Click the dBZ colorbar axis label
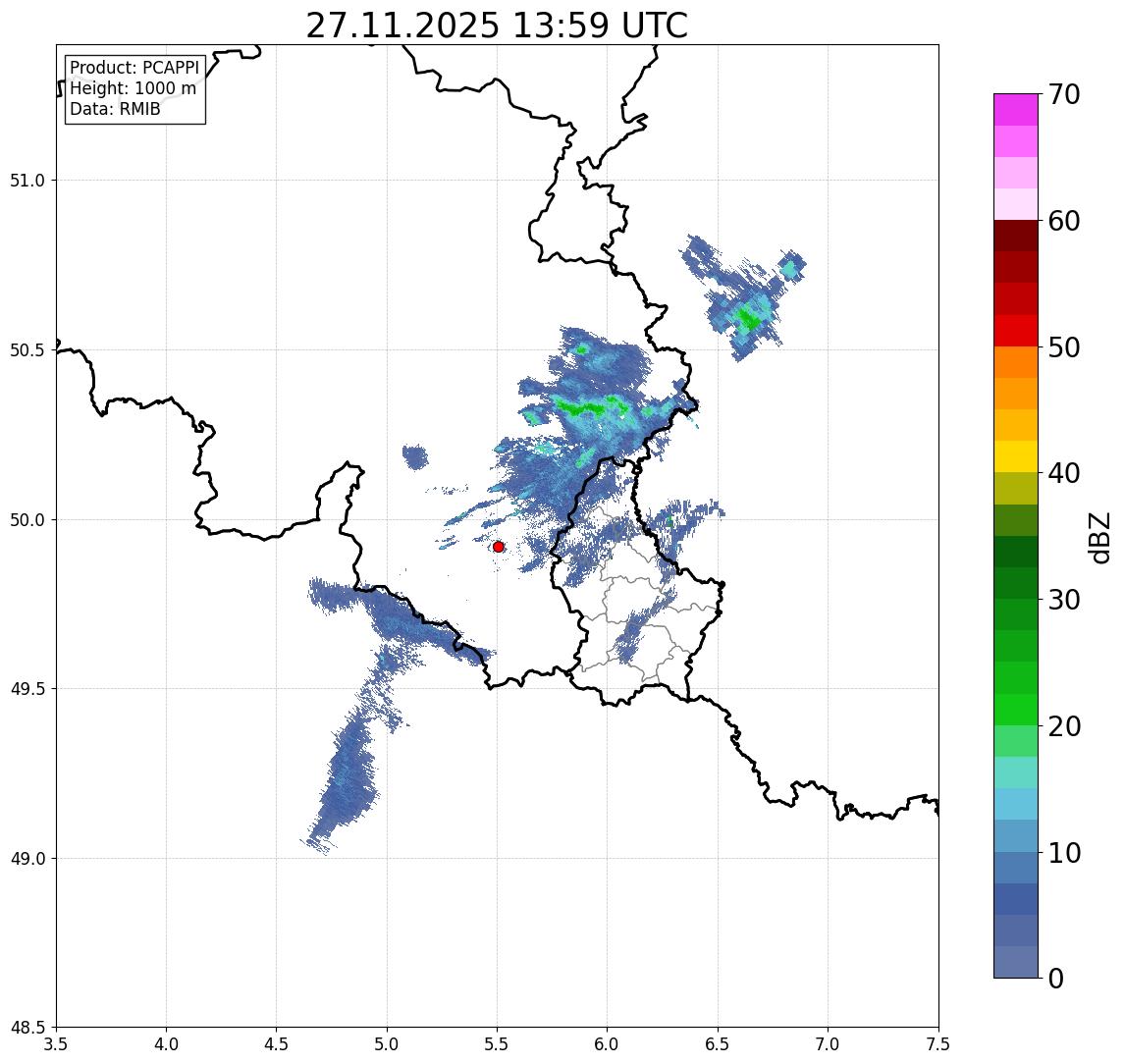Image resolution: width=1124 pixels, height=1064 pixels. [1098, 538]
